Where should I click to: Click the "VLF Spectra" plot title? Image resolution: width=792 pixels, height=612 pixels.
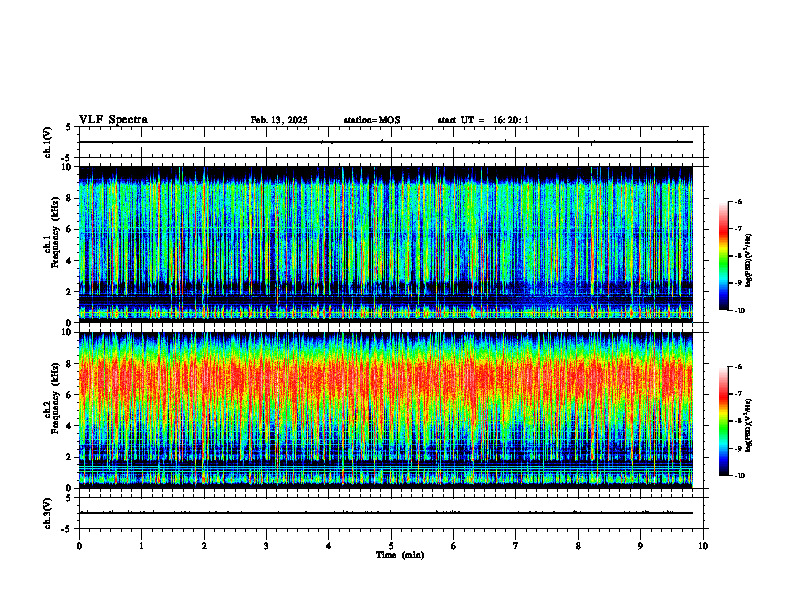(113, 120)
